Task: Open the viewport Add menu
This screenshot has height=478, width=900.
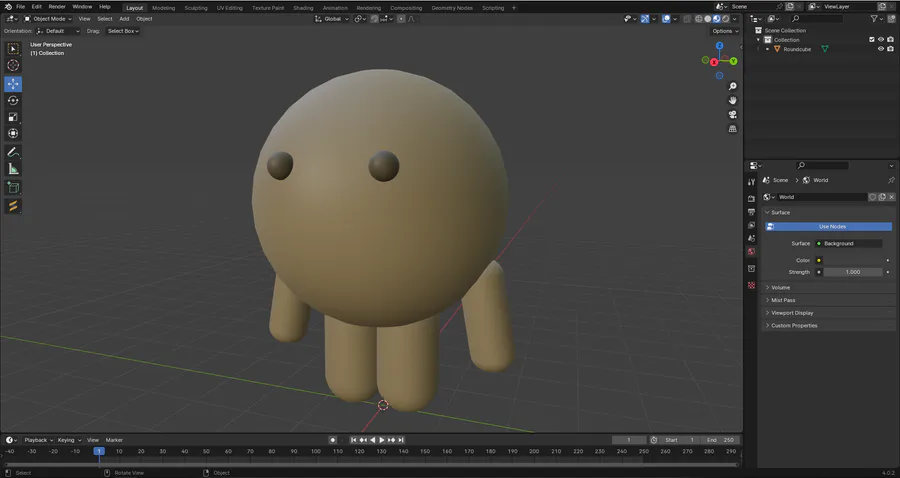Action: [x=124, y=19]
